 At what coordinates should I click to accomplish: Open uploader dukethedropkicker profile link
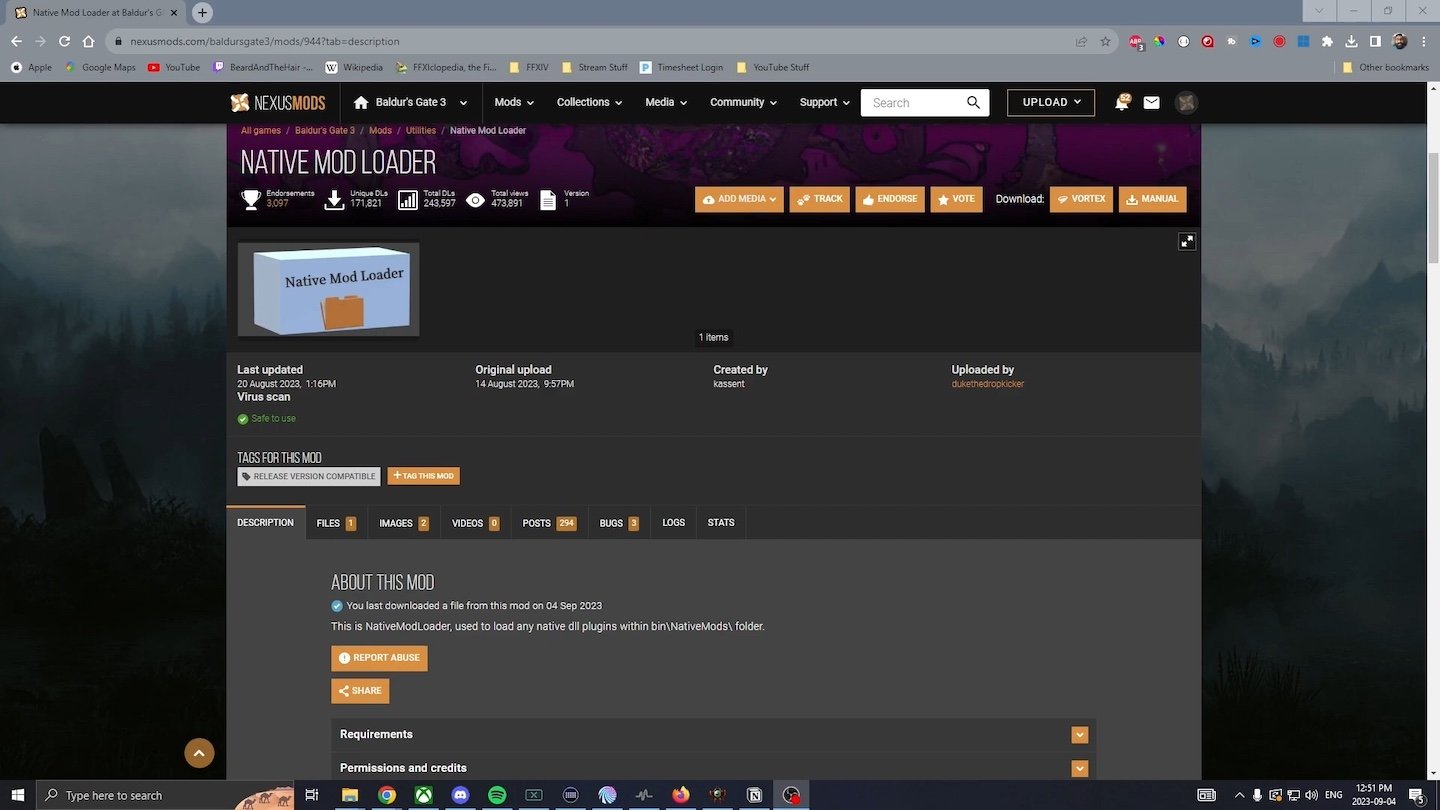tap(988, 384)
